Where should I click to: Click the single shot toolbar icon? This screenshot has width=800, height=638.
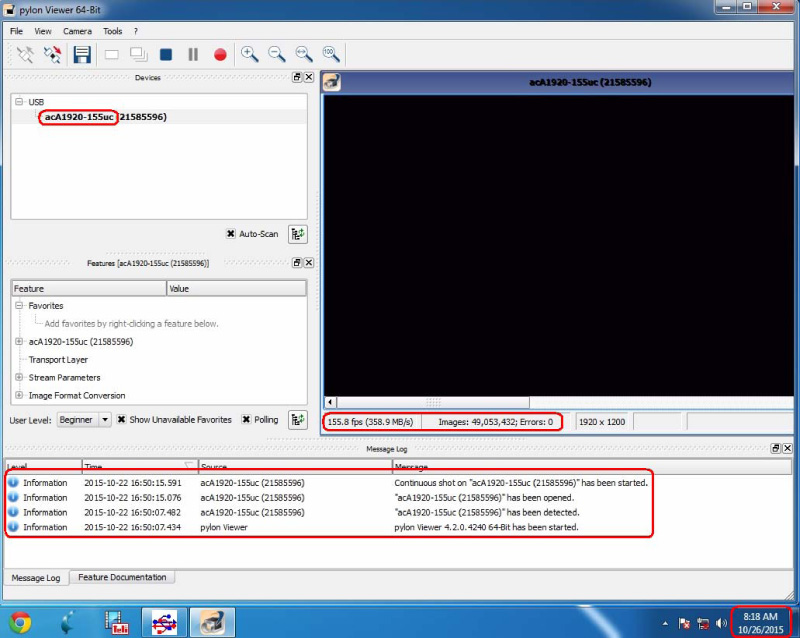coord(111,54)
